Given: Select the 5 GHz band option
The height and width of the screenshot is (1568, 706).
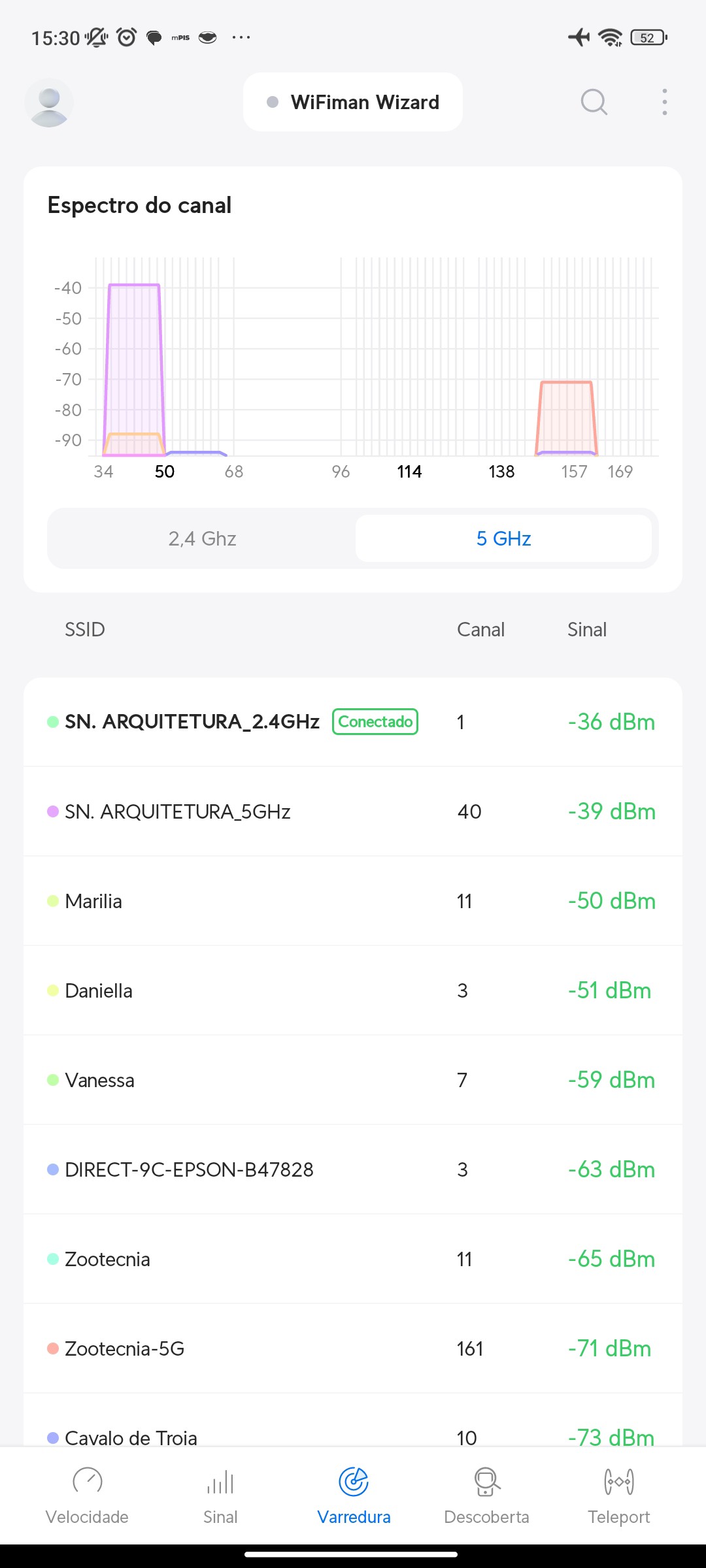Looking at the screenshot, I should (503, 538).
